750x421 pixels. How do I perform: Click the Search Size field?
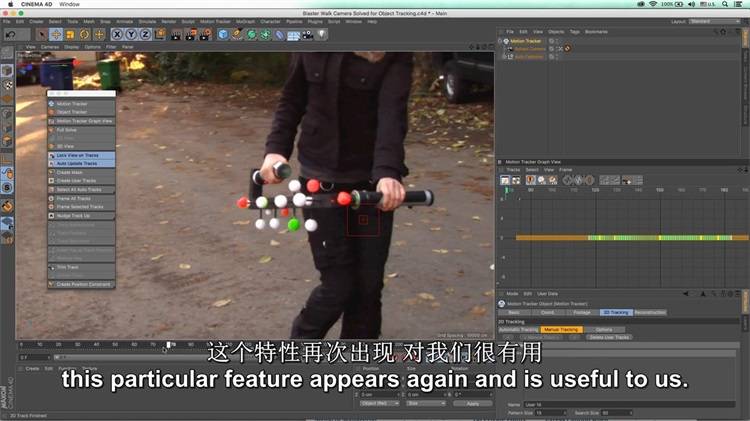617,412
